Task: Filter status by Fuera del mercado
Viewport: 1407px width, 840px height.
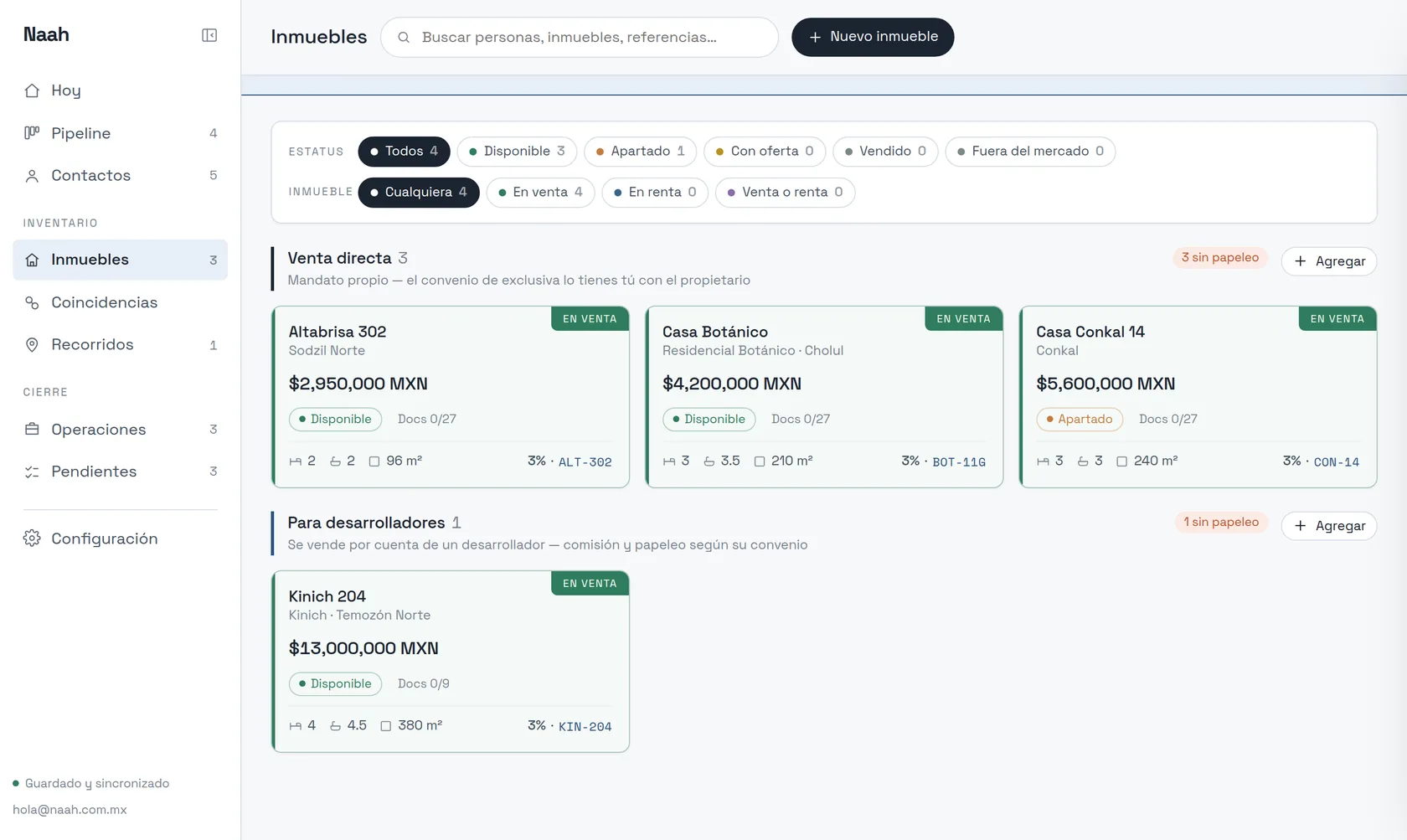Action: point(1030,152)
